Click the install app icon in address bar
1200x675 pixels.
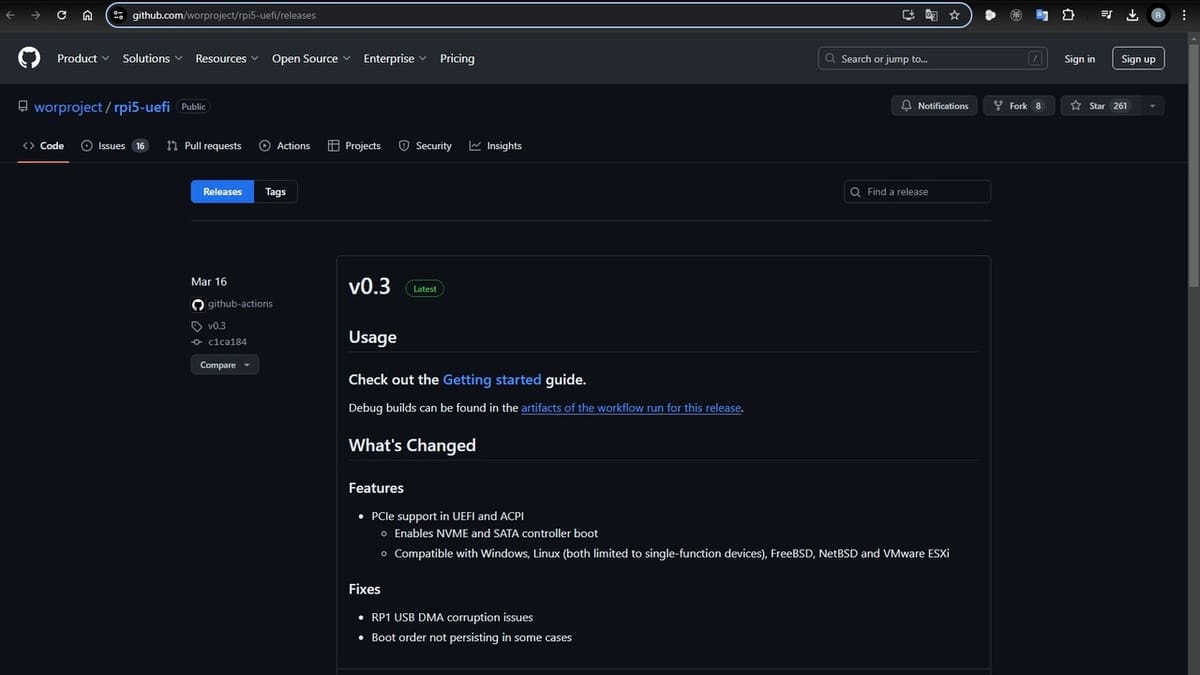(908, 15)
